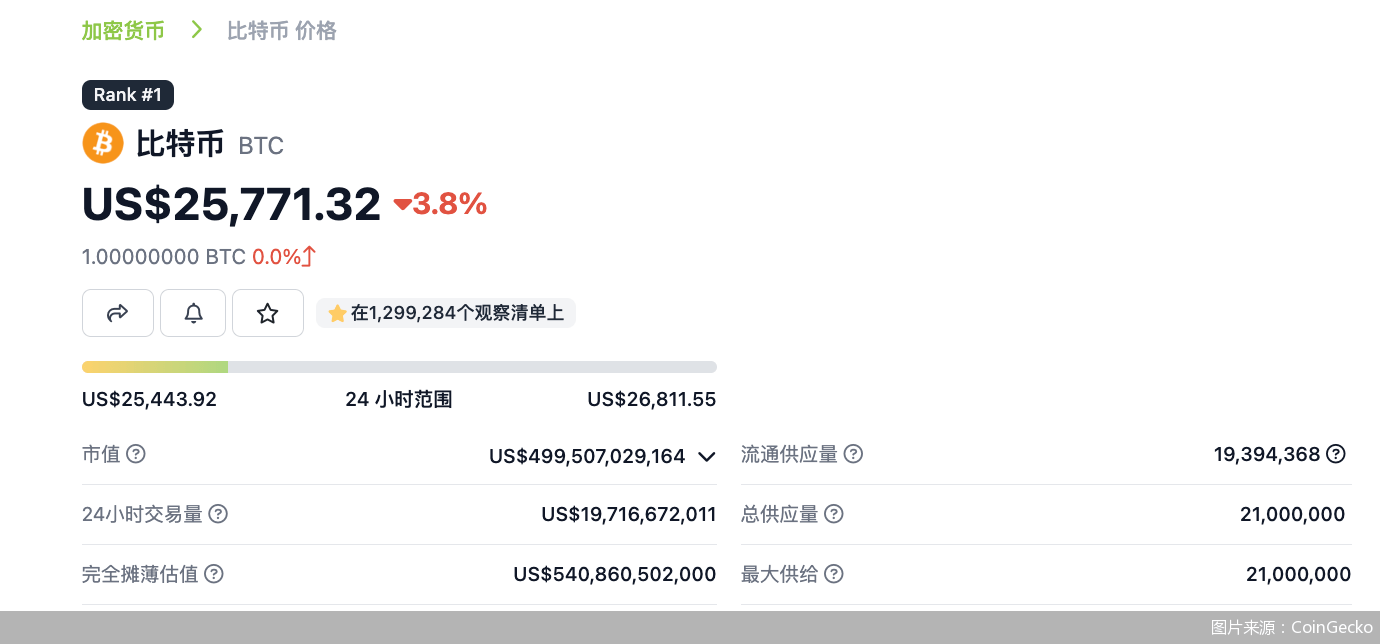Click the 完全摊薄估值 help icon
The width and height of the screenshot is (1380, 644).
pyautogui.click(x=213, y=573)
